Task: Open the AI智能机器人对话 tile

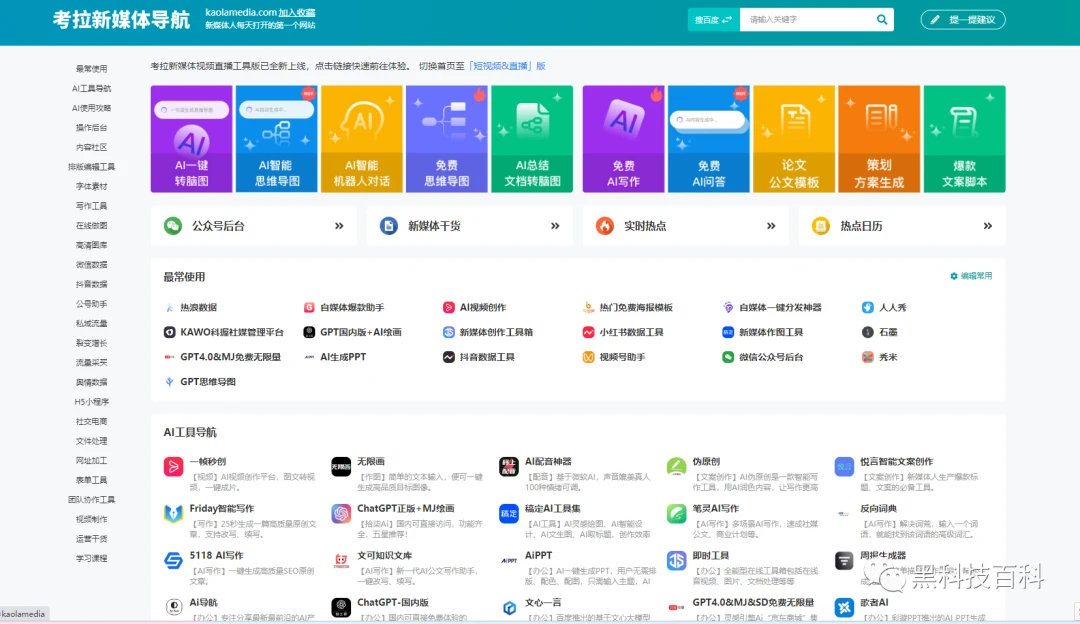Action: (x=362, y=138)
